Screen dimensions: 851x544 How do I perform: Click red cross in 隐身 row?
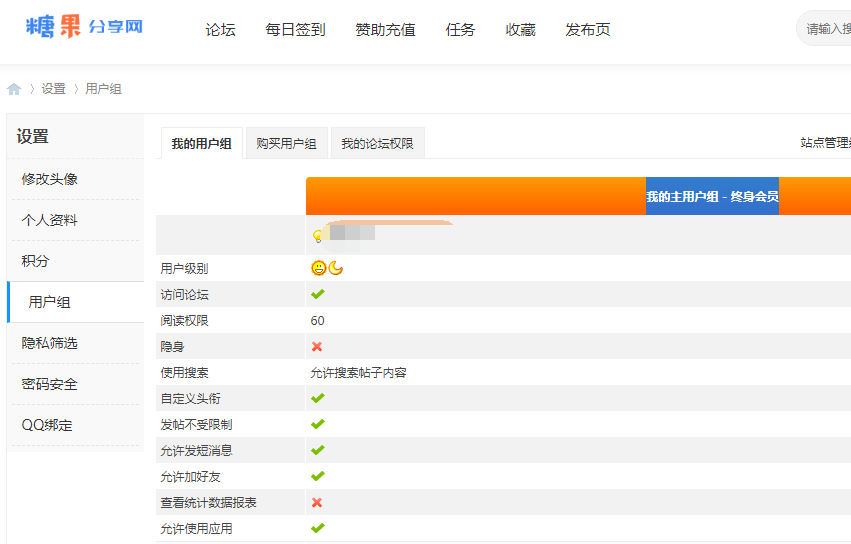click(x=317, y=346)
